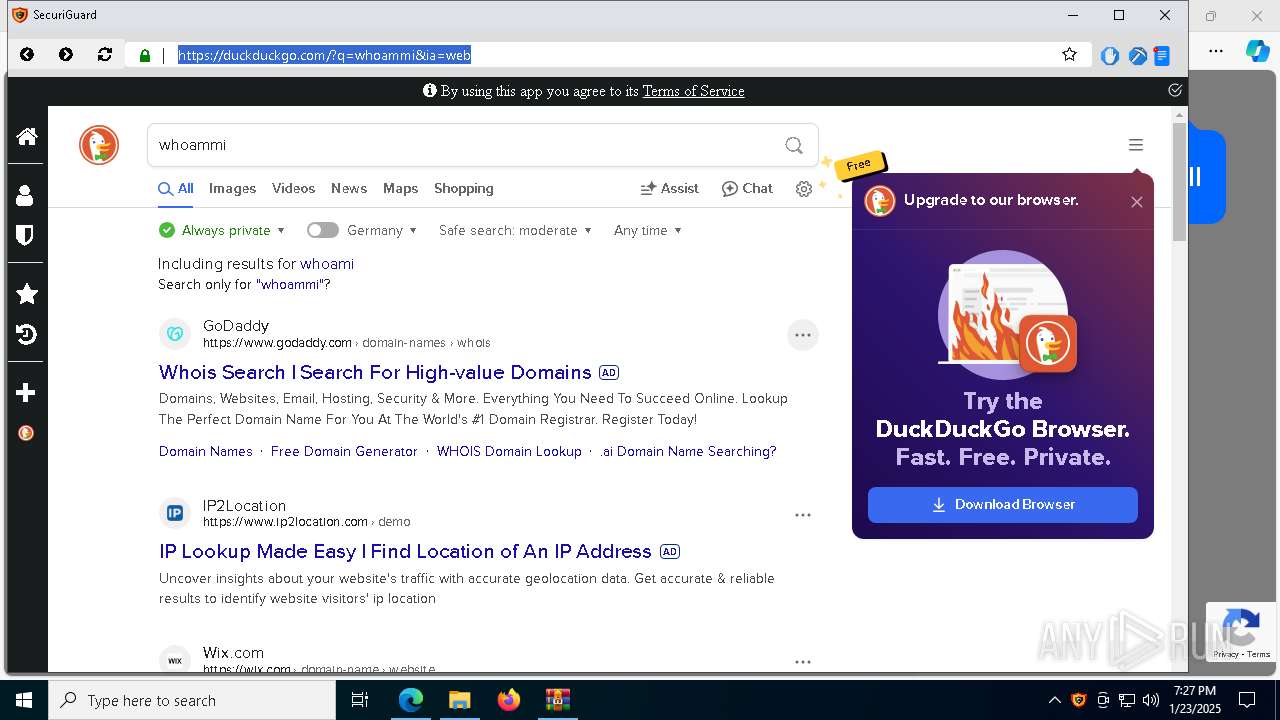
Task: Open search settings gear icon
Action: click(x=804, y=189)
